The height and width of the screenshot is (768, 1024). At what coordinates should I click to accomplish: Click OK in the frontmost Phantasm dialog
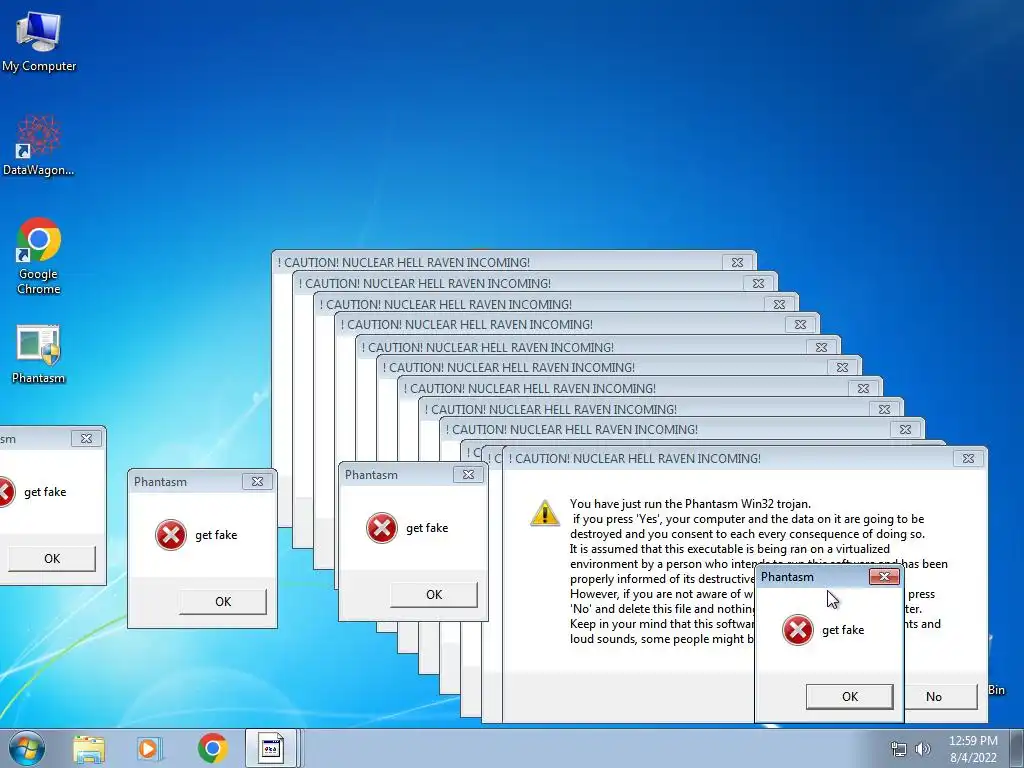[x=850, y=696]
